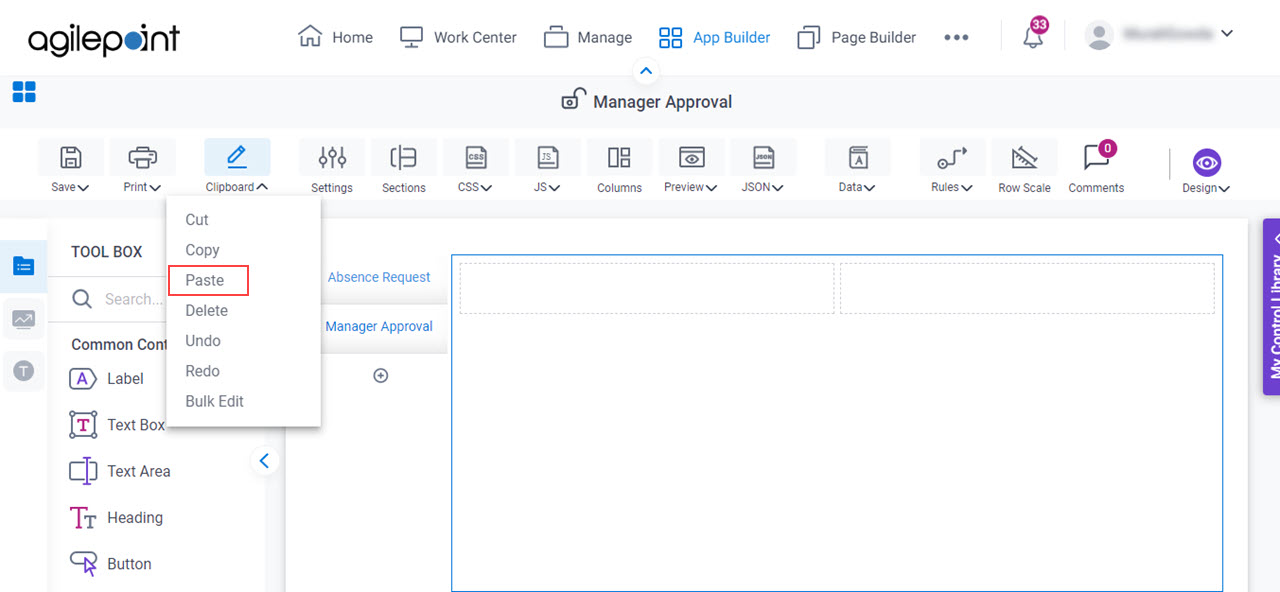The image size is (1280, 592).
Task: Switch to the Absence Request section tab
Action: pyautogui.click(x=379, y=277)
